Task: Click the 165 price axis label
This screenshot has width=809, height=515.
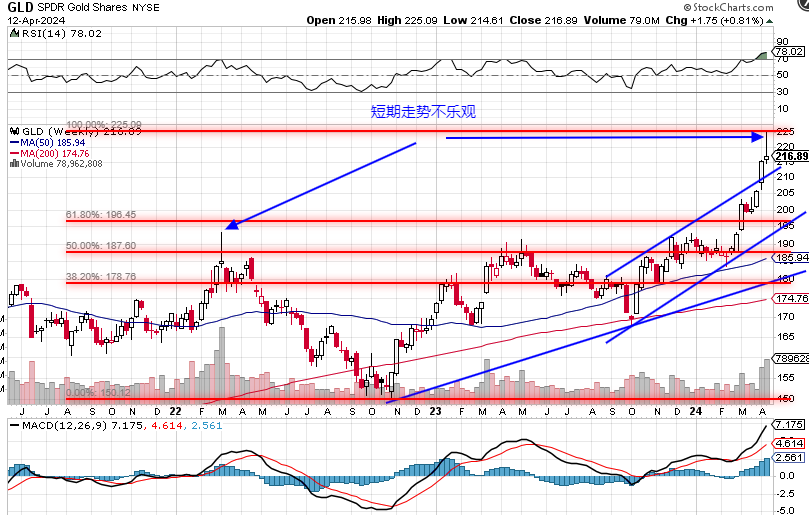Action: (x=785, y=337)
